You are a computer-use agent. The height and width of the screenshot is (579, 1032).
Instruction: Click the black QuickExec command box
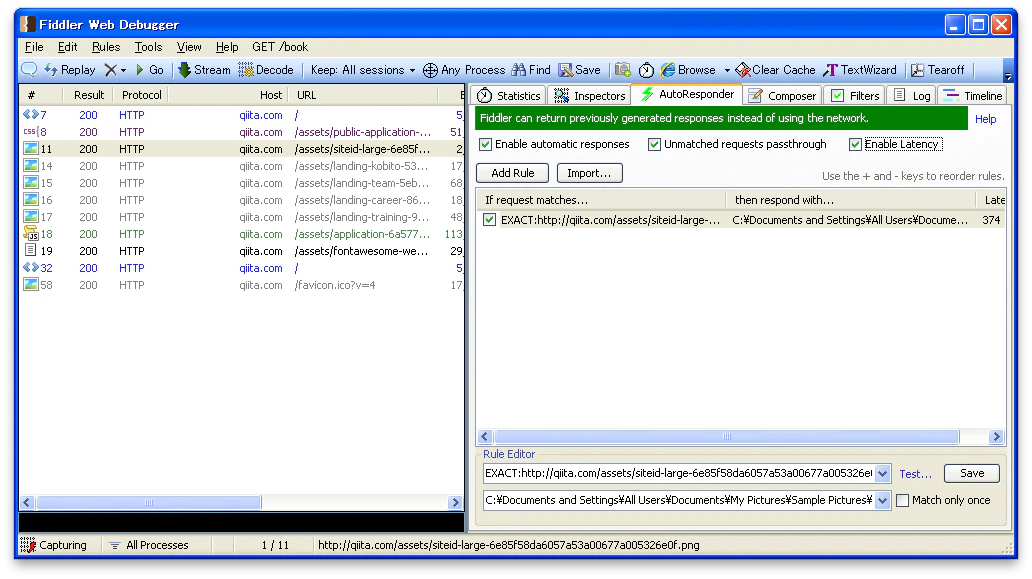tap(242, 522)
